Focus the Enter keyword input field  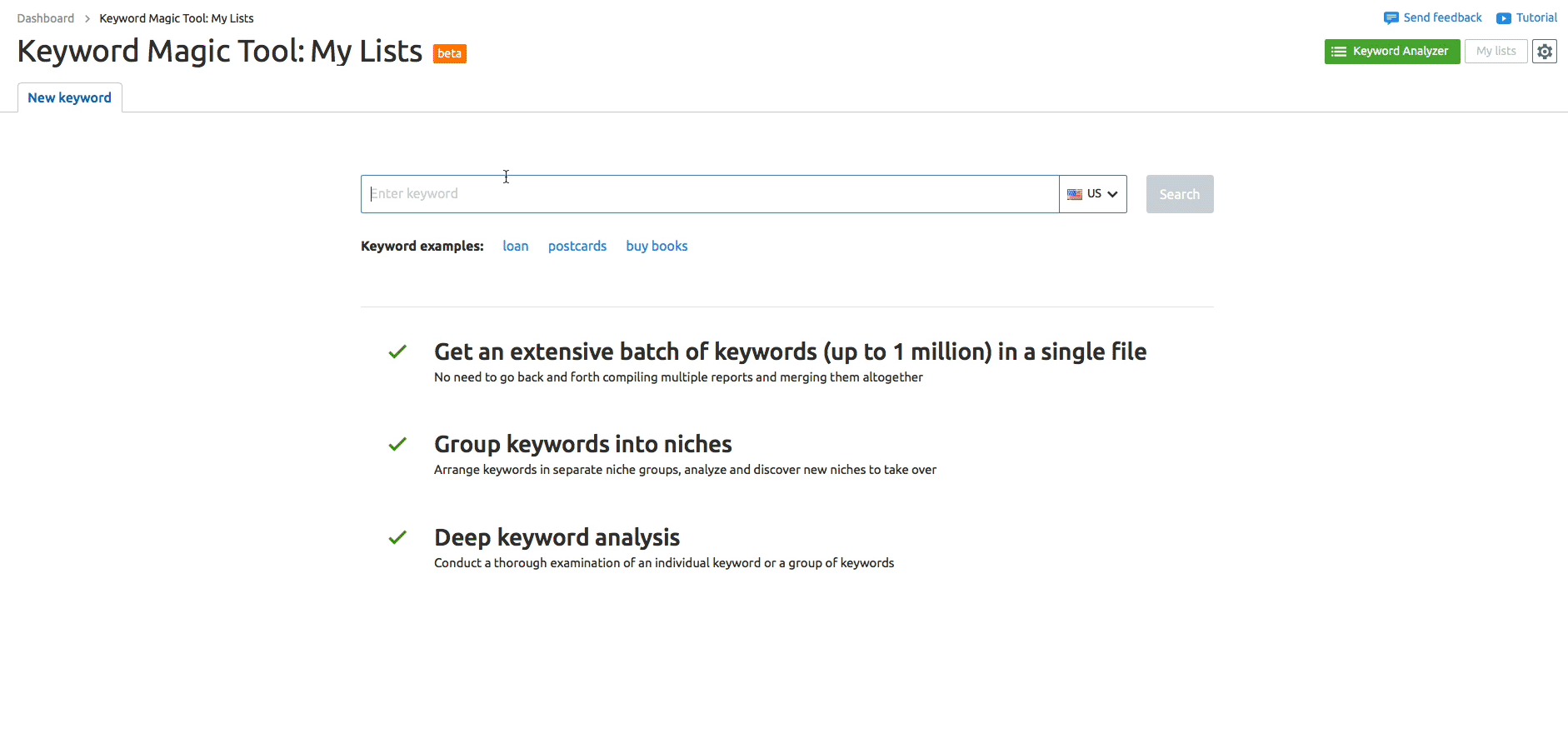coord(710,194)
